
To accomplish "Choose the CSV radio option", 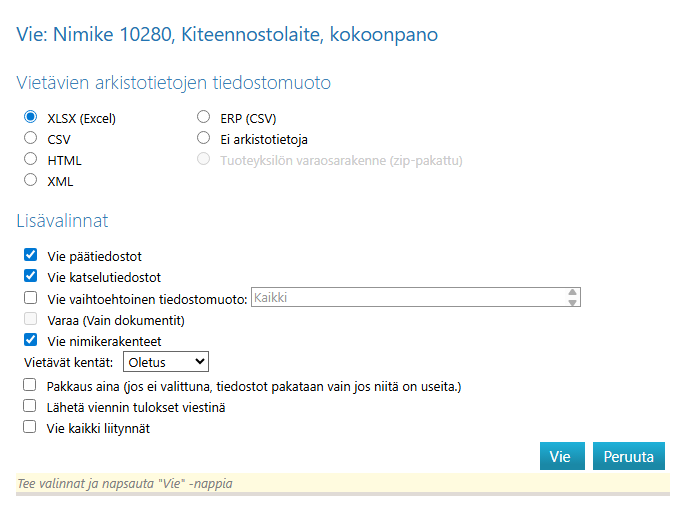I will pos(30,138).
